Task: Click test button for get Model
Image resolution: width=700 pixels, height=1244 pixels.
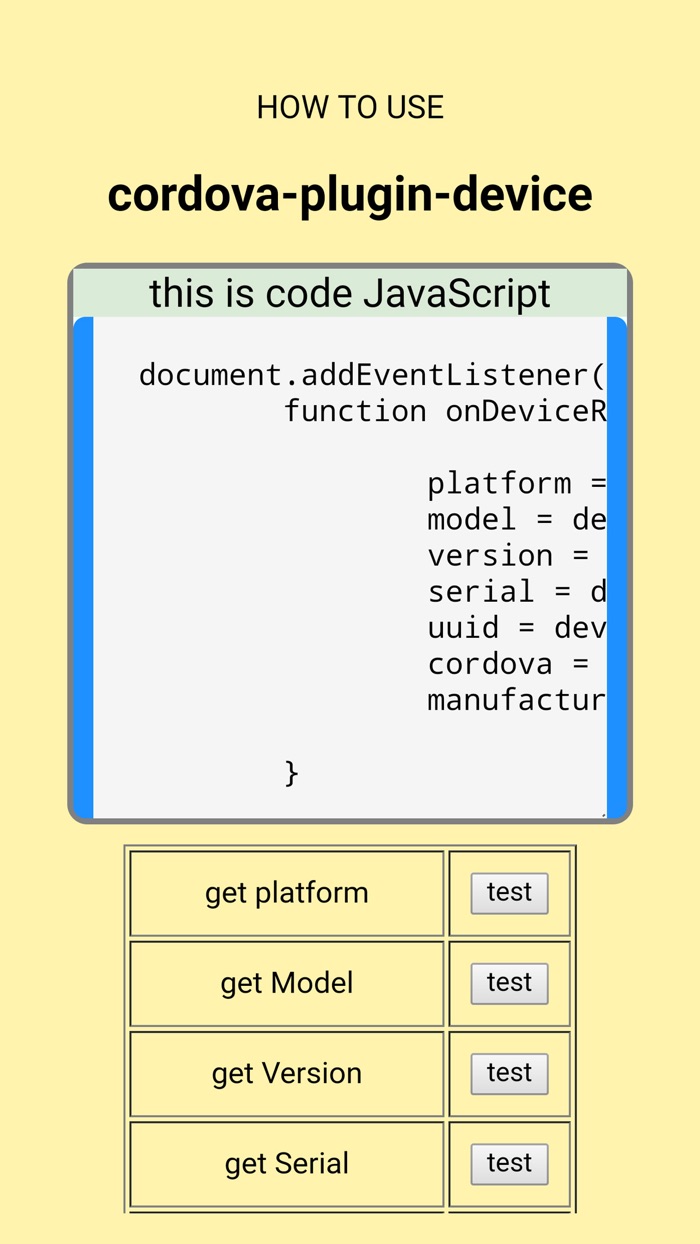Action: (x=509, y=983)
